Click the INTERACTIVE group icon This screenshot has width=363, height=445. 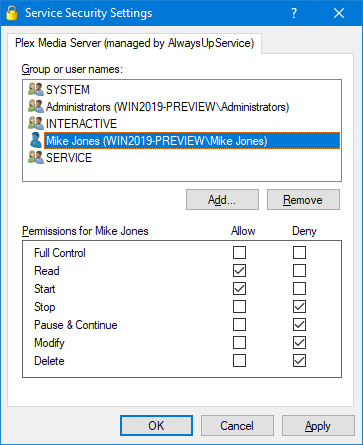coord(36,123)
